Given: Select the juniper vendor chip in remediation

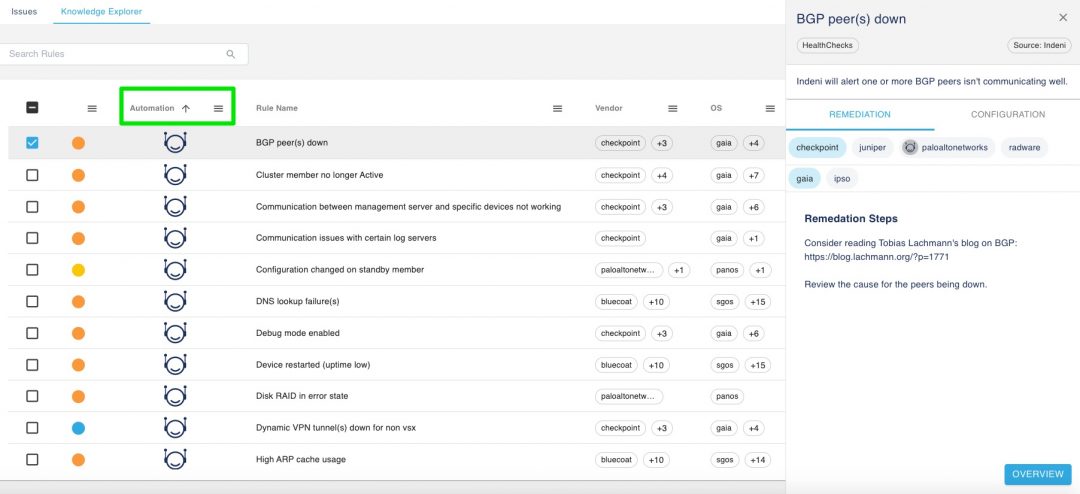Looking at the screenshot, I should click(x=872, y=148).
